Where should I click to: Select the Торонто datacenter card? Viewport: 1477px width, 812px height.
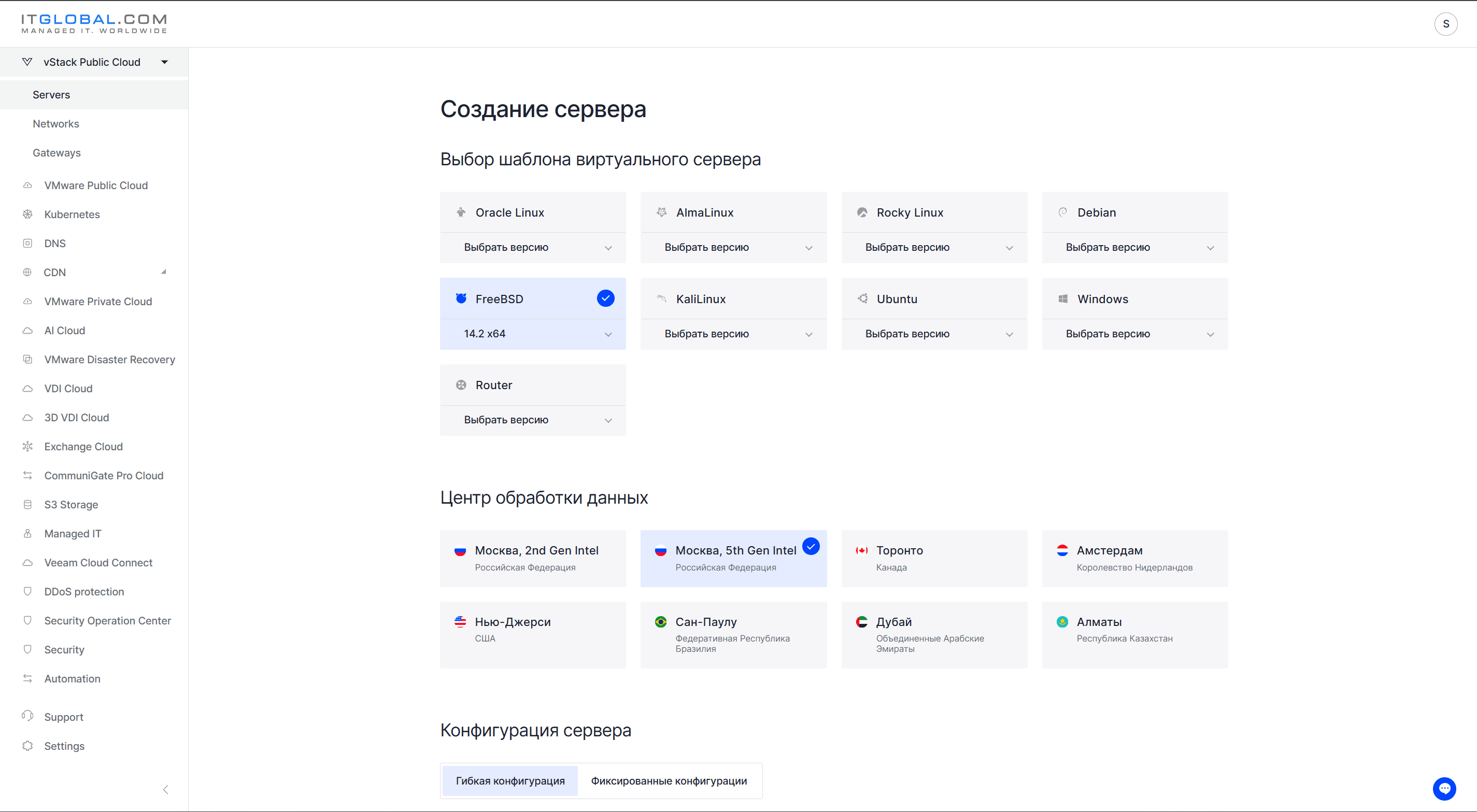point(934,558)
